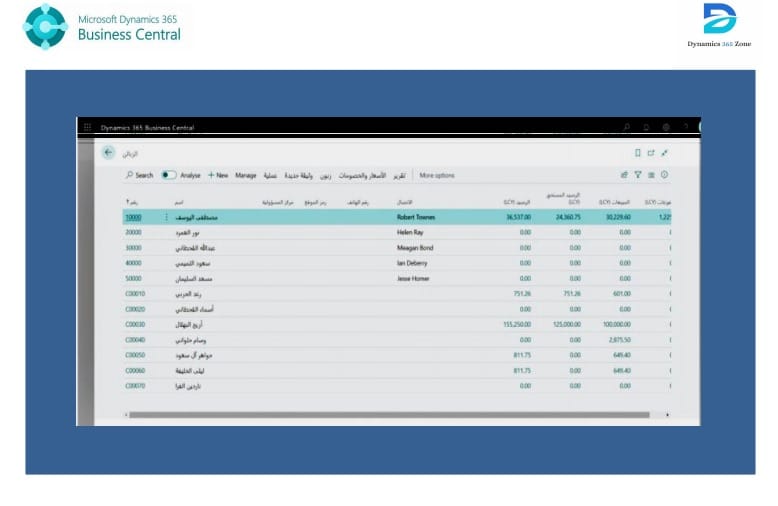This screenshot has width=778, height=506.
Task: Open the وثيقة جديدة menu
Action: click(x=299, y=176)
